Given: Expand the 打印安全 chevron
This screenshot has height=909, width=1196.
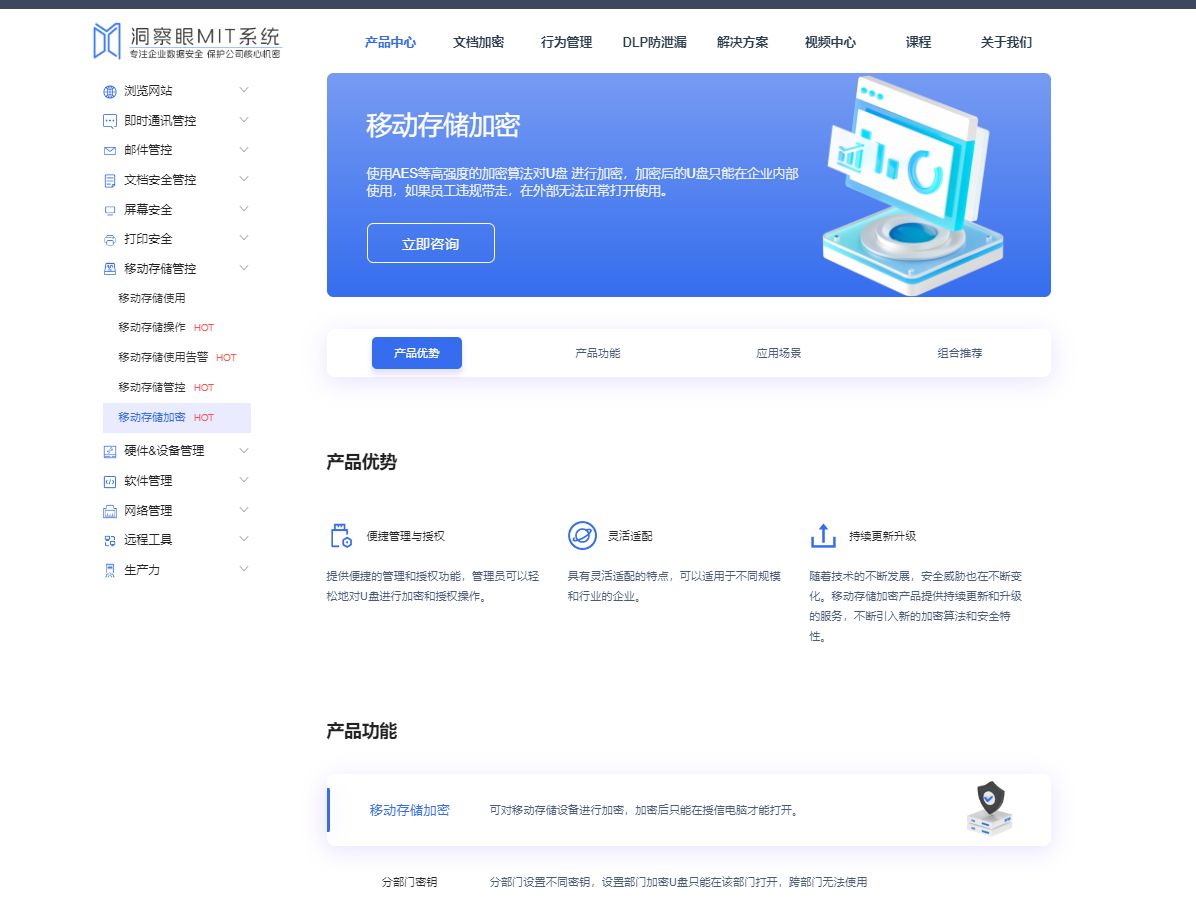Looking at the screenshot, I should [244, 238].
